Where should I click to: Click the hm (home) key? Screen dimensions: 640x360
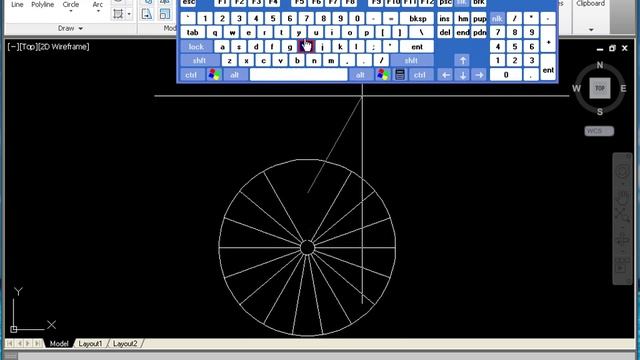(x=462, y=18)
